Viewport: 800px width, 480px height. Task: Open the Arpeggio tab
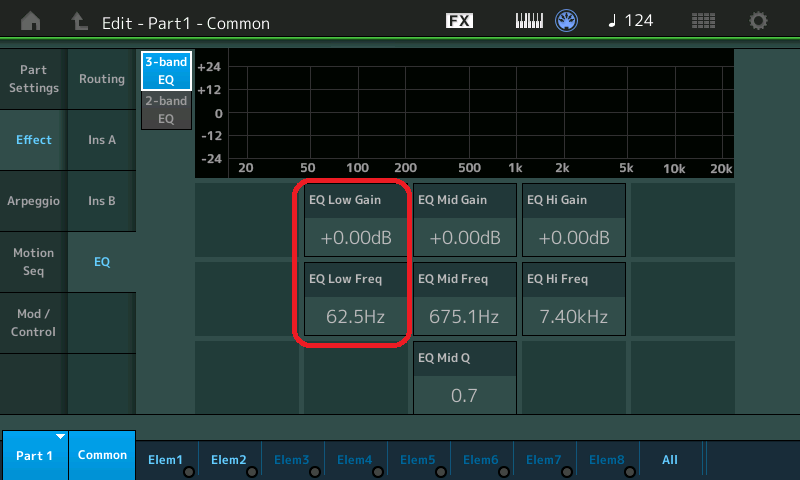point(34,201)
